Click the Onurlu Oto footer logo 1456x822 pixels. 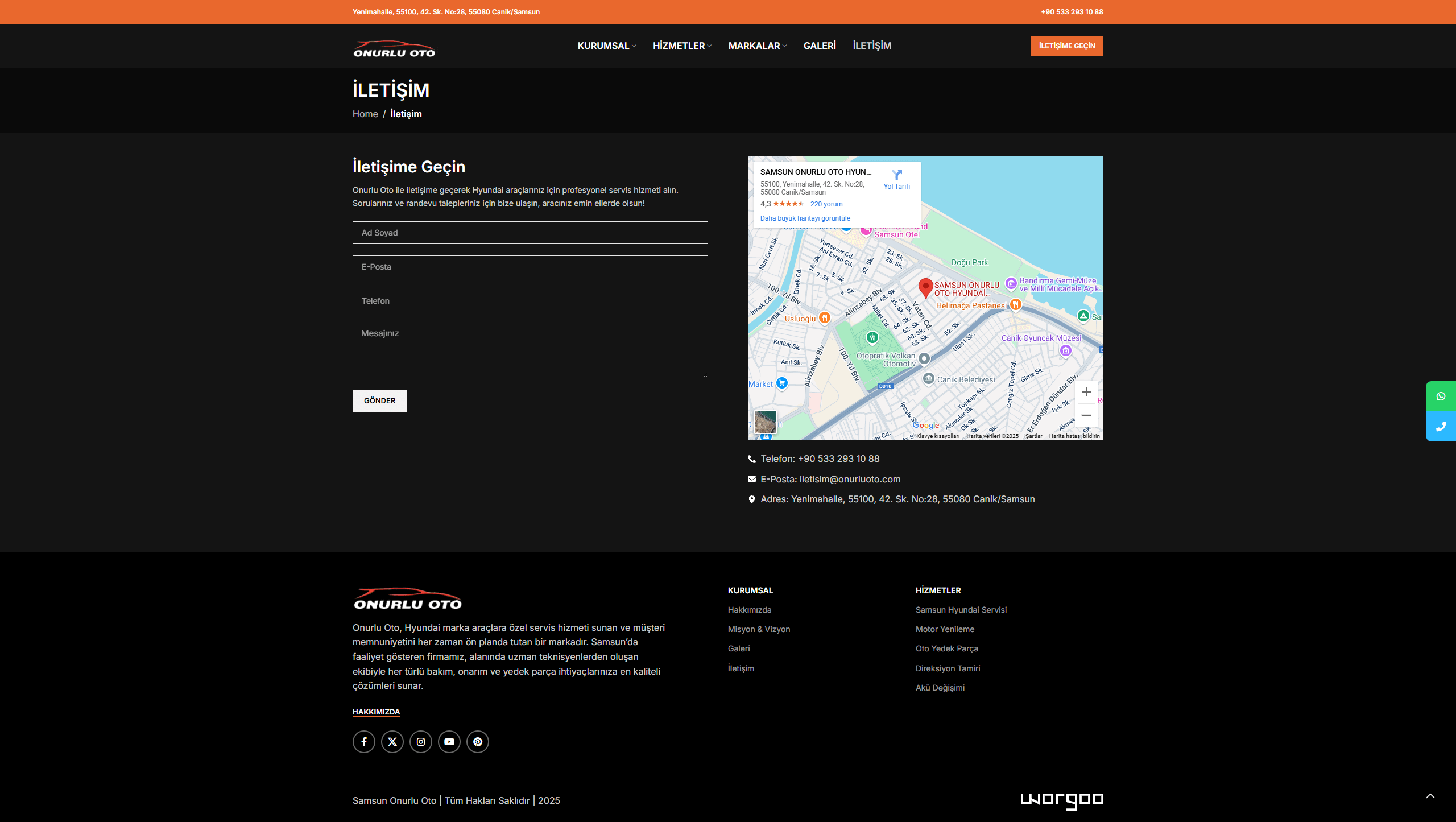pos(408,599)
